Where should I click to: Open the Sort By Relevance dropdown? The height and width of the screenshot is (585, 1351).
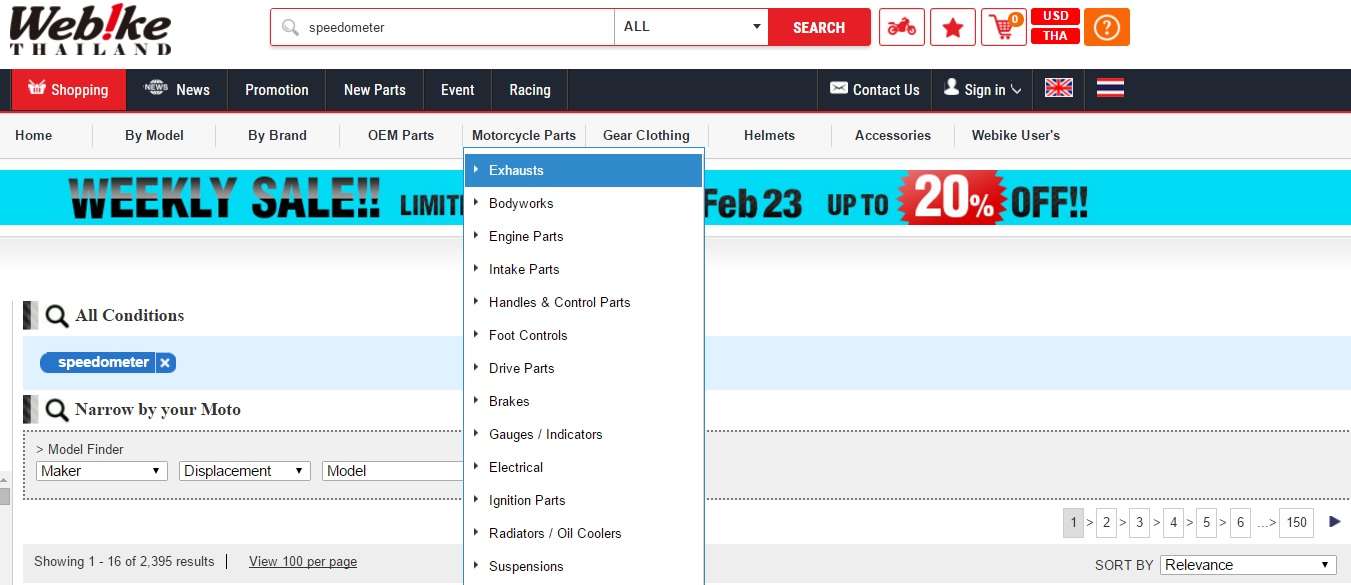point(1249,565)
